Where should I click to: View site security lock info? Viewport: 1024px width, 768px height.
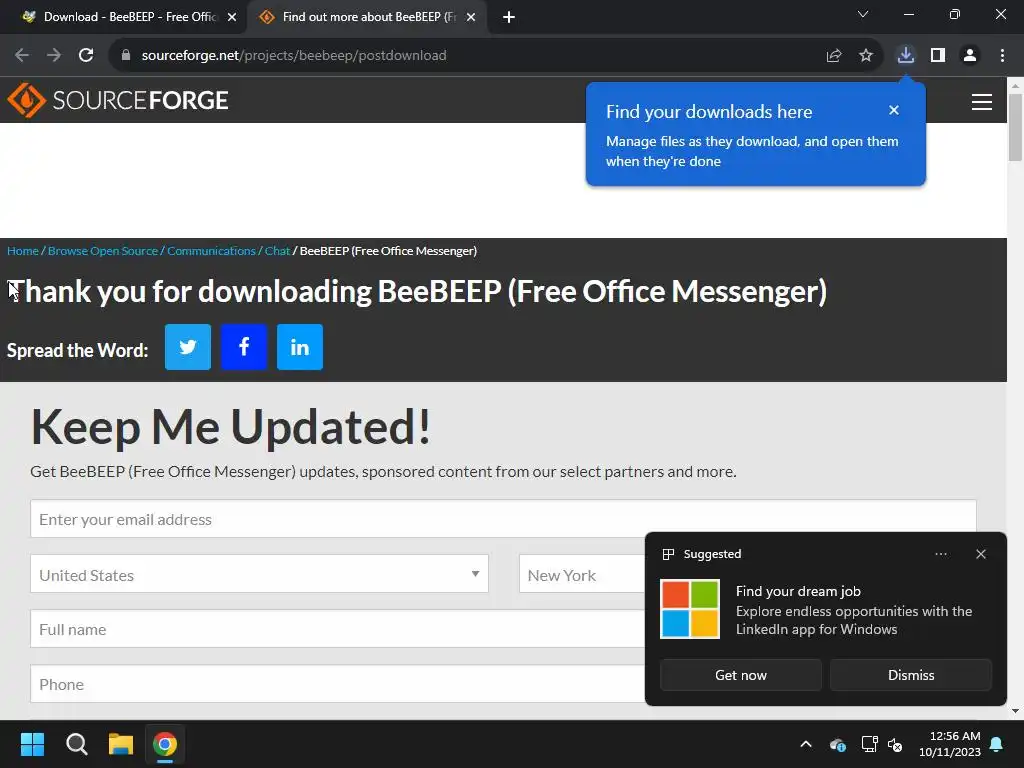coord(126,56)
